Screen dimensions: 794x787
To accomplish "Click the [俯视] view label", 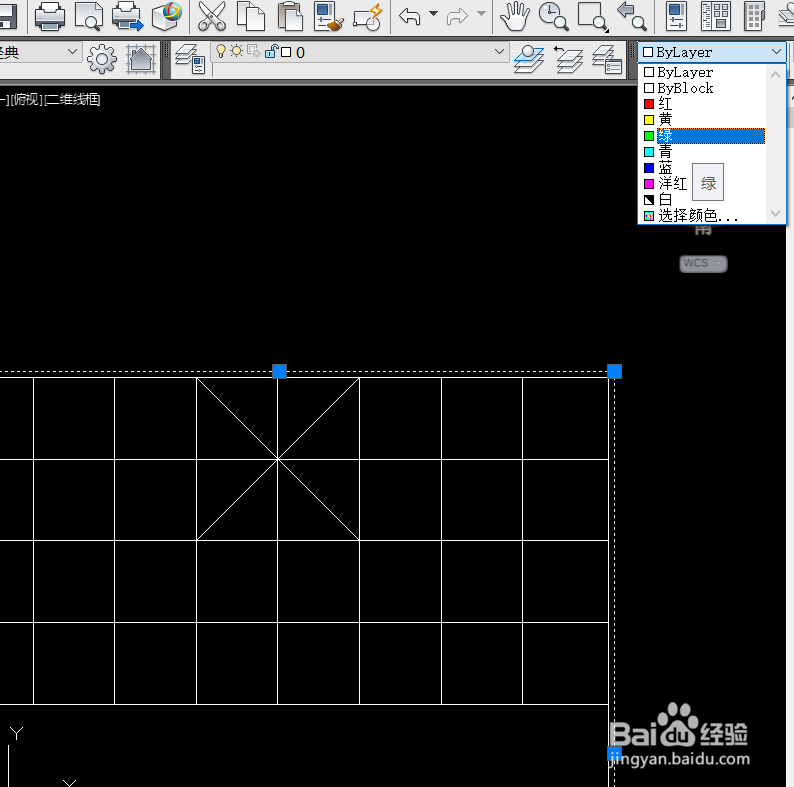I will [x=27, y=99].
